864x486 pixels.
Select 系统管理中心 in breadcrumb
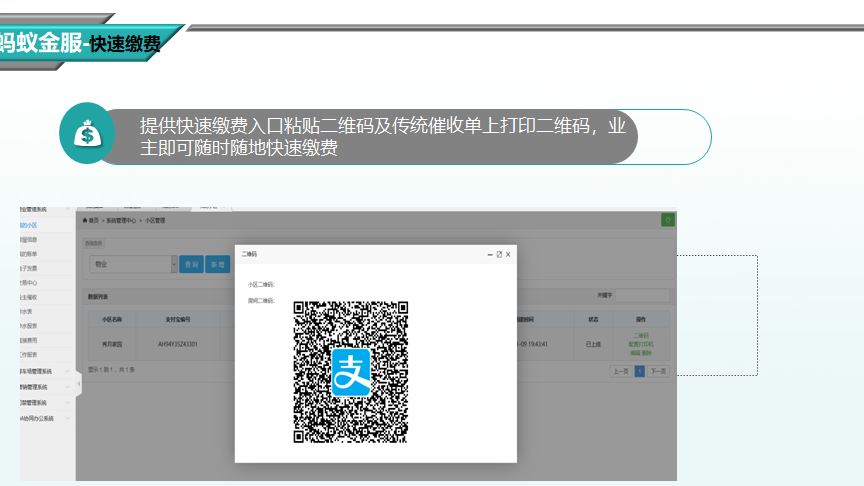tap(122, 220)
